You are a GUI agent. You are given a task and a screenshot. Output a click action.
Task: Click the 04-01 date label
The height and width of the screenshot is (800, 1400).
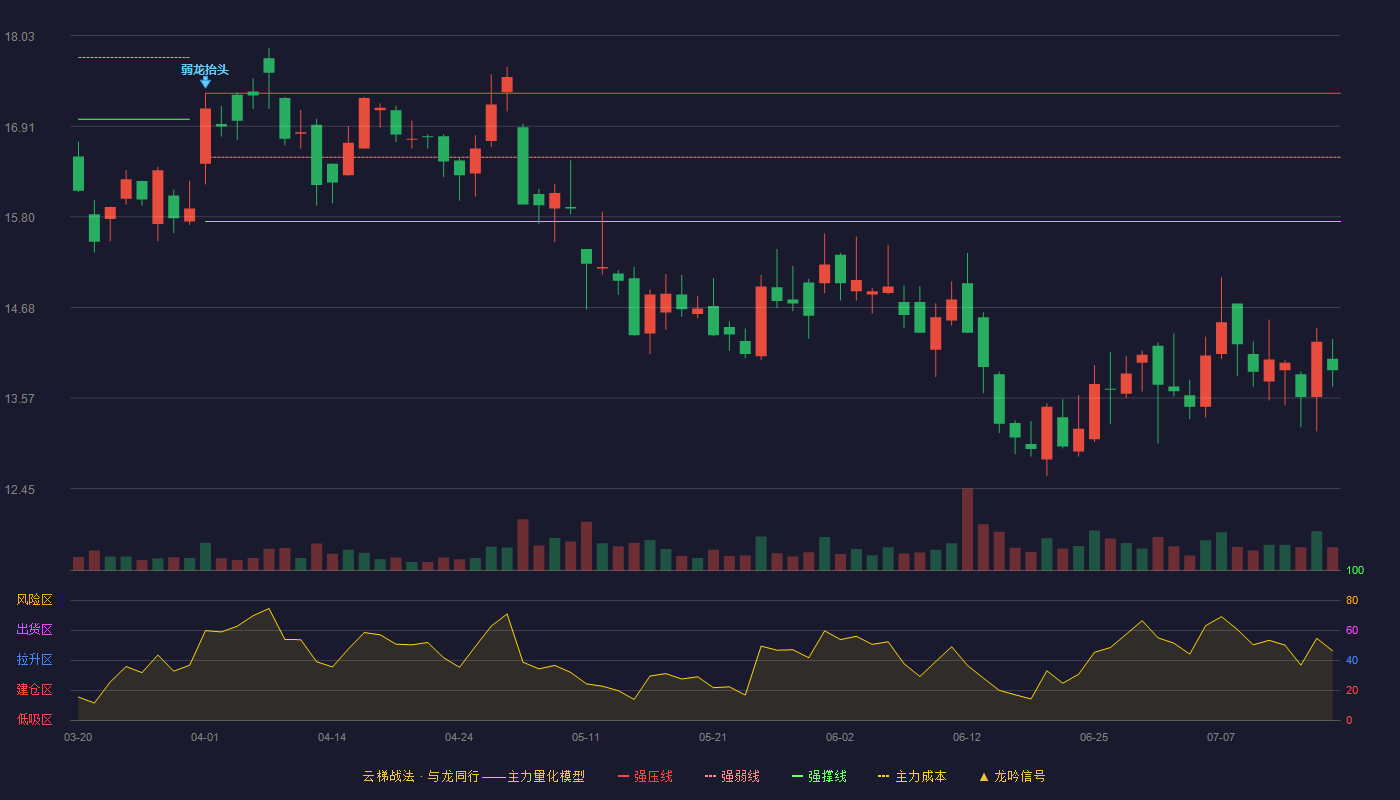205,737
